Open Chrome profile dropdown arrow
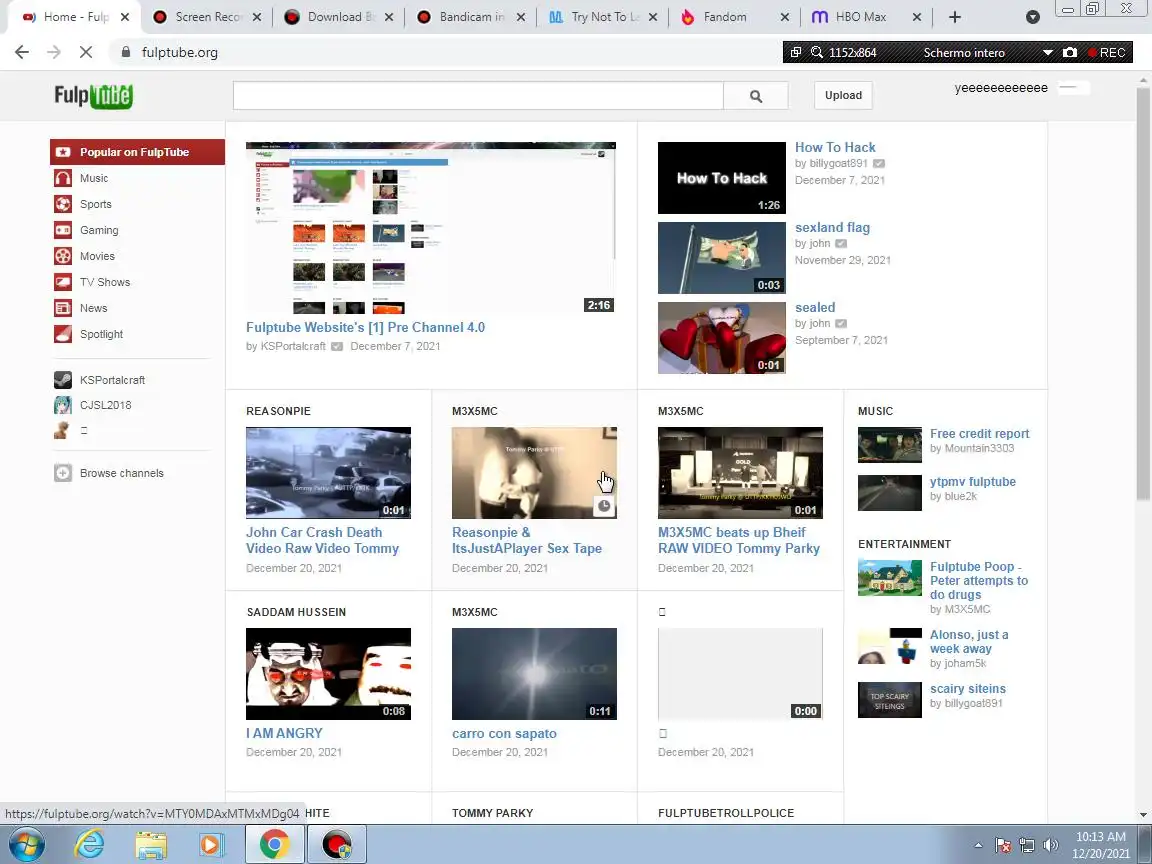Viewport: 1152px width, 864px height. pyautogui.click(x=1033, y=17)
